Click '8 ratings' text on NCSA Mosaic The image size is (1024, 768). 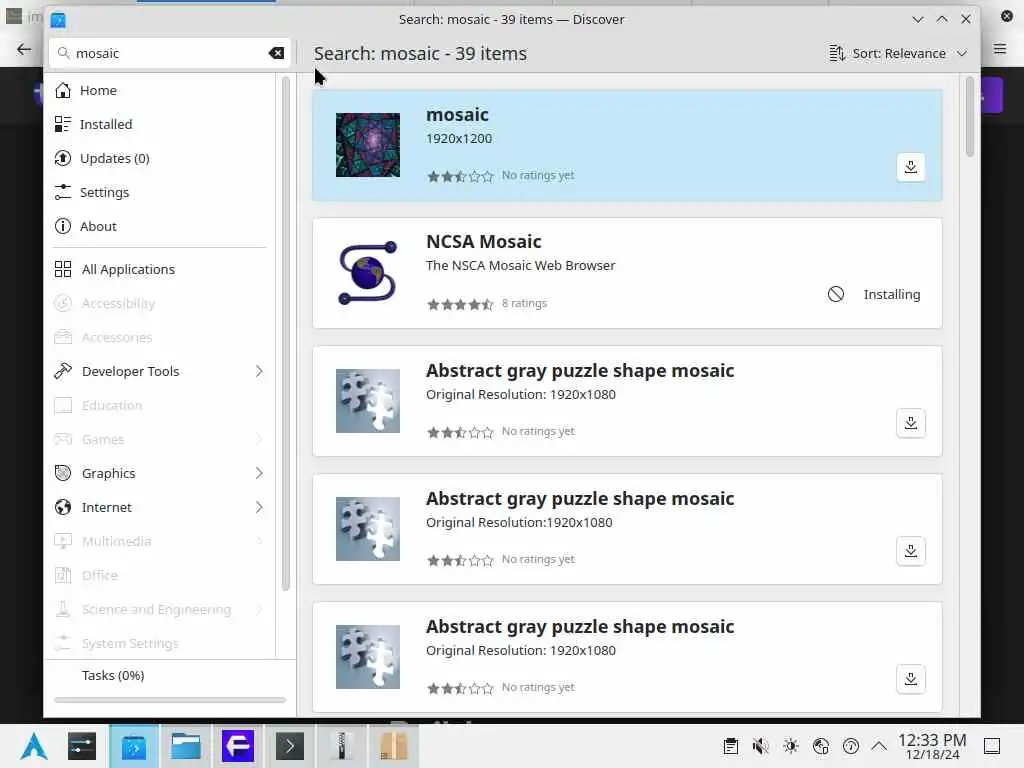[524, 304]
